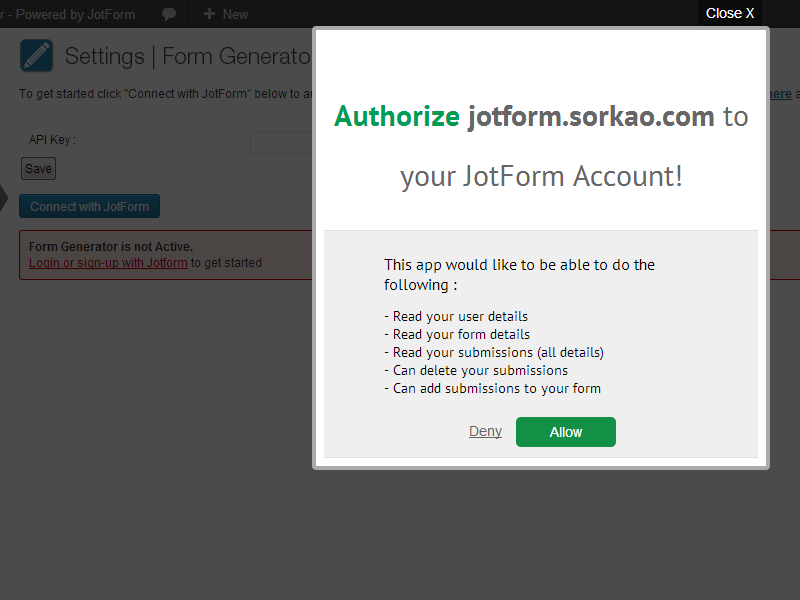Click the Connect with JotForm button

tap(89, 207)
